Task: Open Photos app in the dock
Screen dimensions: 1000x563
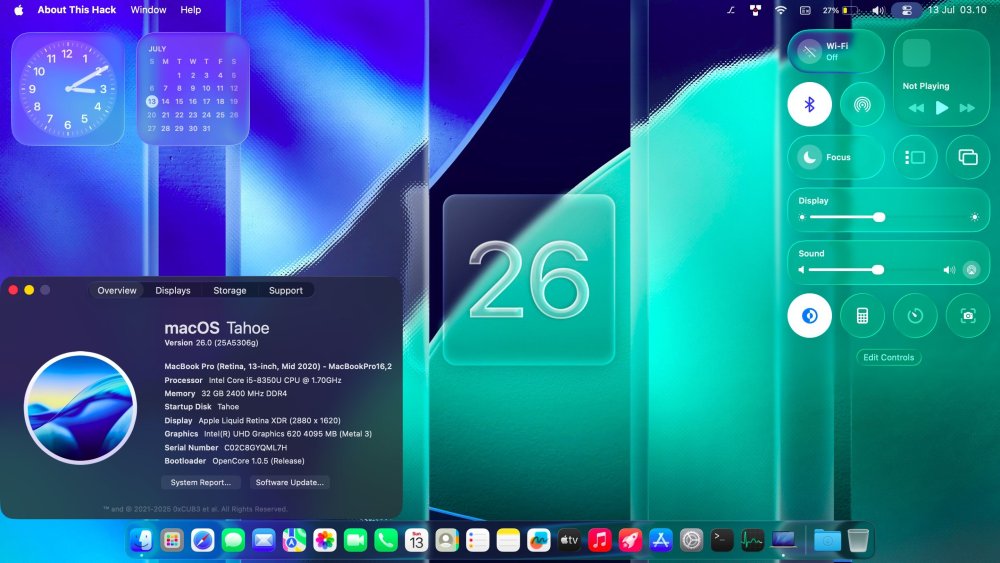Action: point(325,541)
